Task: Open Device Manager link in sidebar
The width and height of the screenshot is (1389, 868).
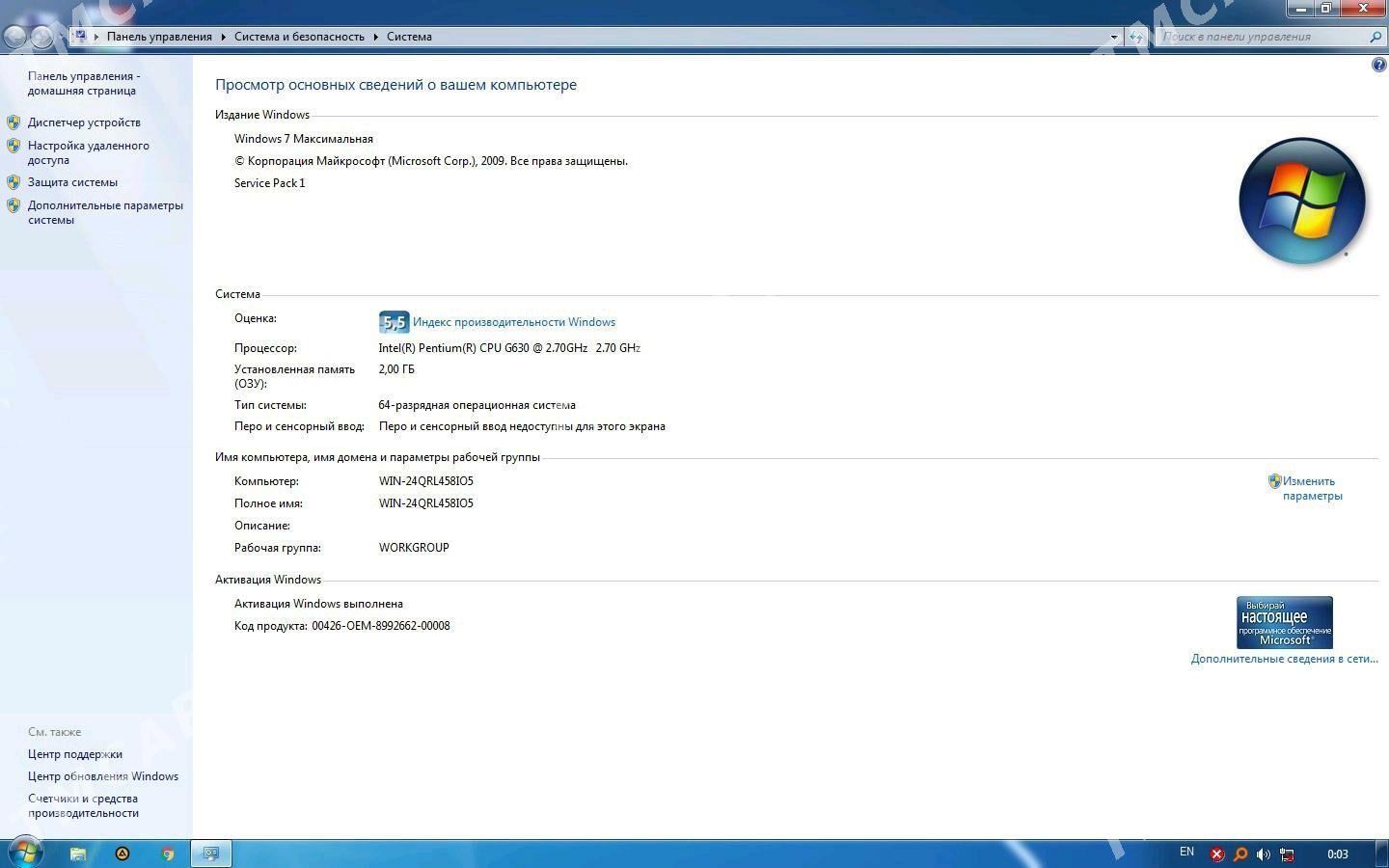Action: 84,122
